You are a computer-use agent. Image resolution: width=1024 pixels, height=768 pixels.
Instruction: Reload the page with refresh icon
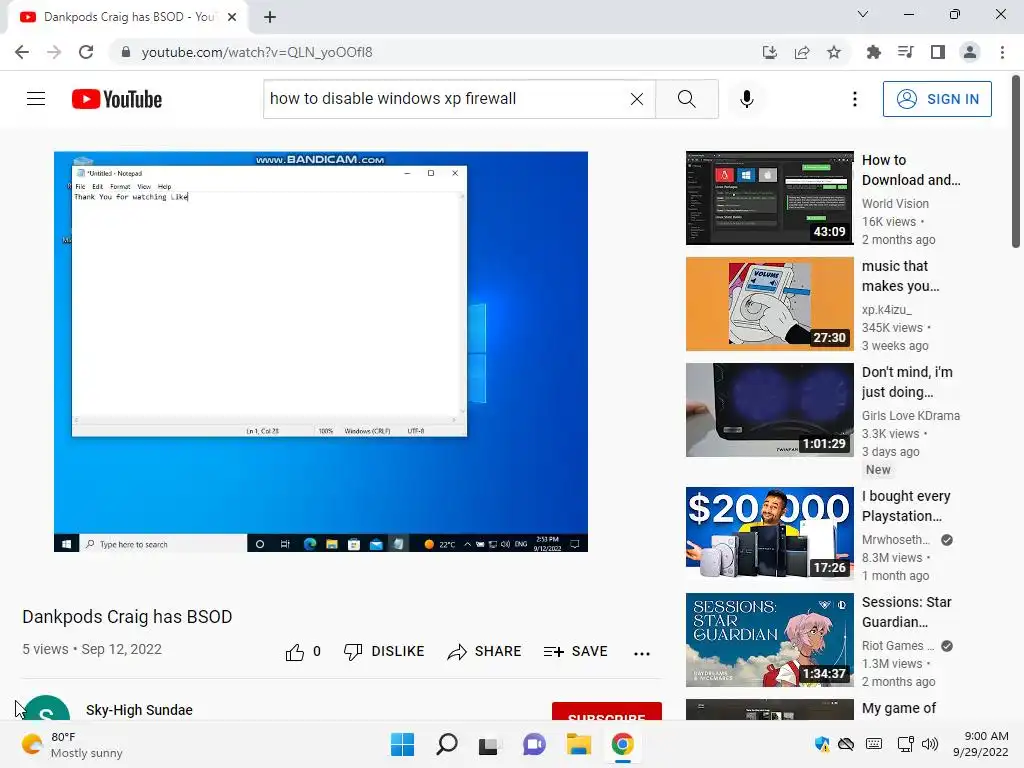[86, 52]
